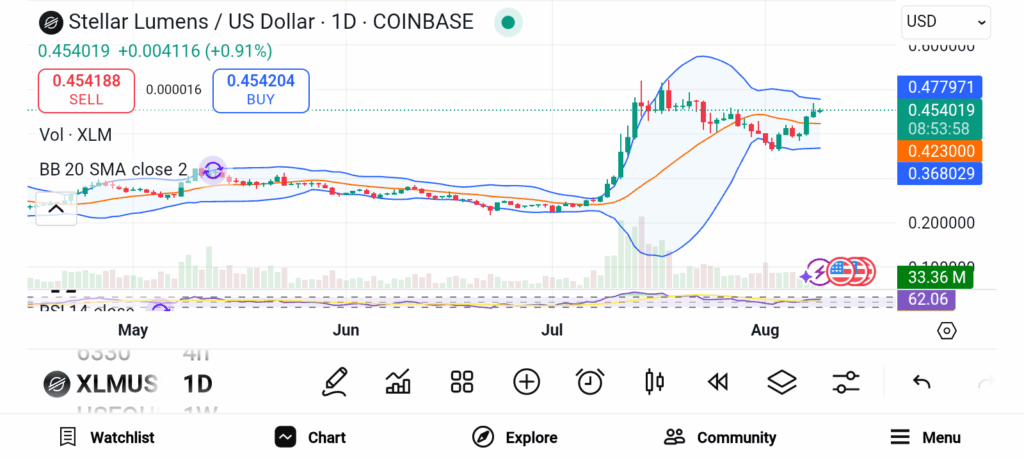This screenshot has width=1024, height=461.
Task: Open the Menu tab
Action: pos(925,437)
